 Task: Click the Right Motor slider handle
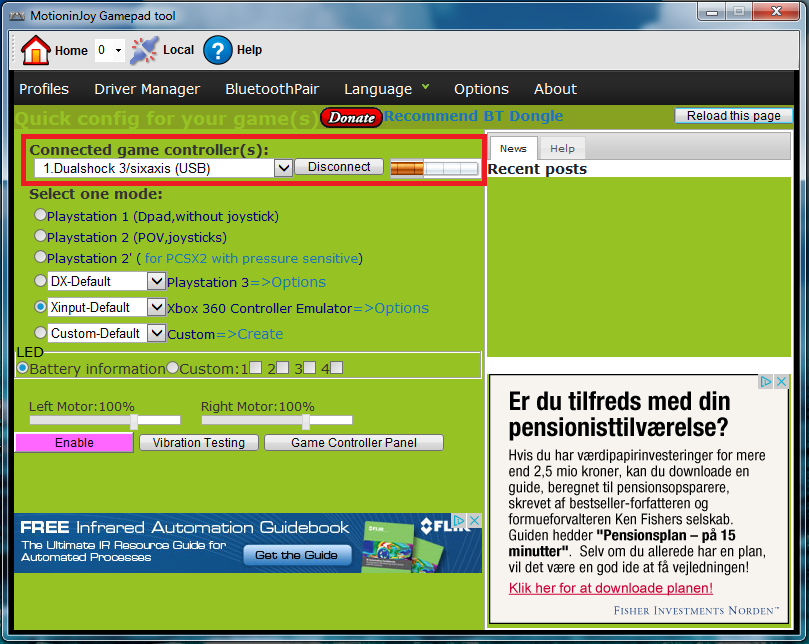(306, 422)
